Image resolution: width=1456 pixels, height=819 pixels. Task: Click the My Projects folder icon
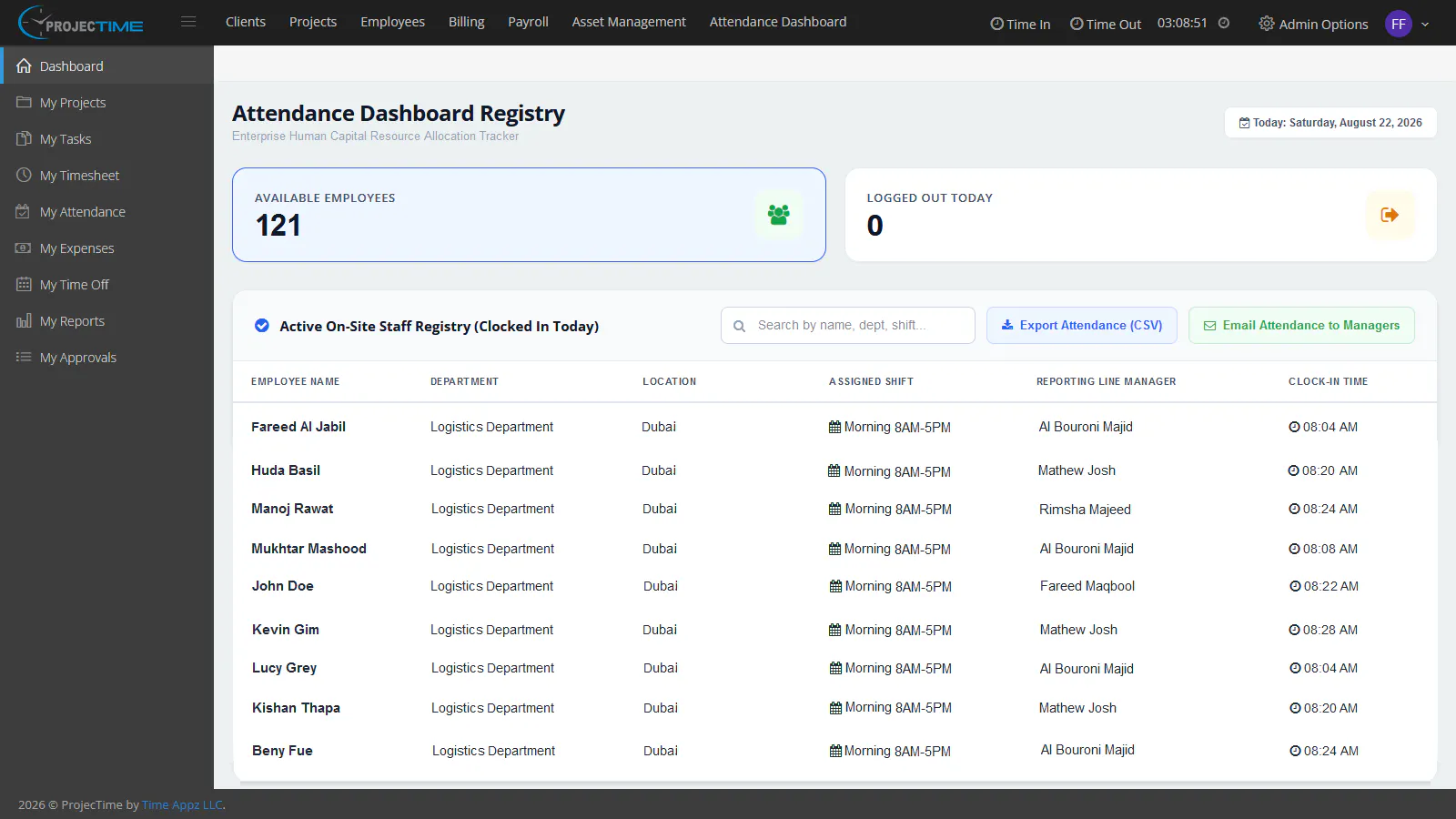[x=24, y=102]
